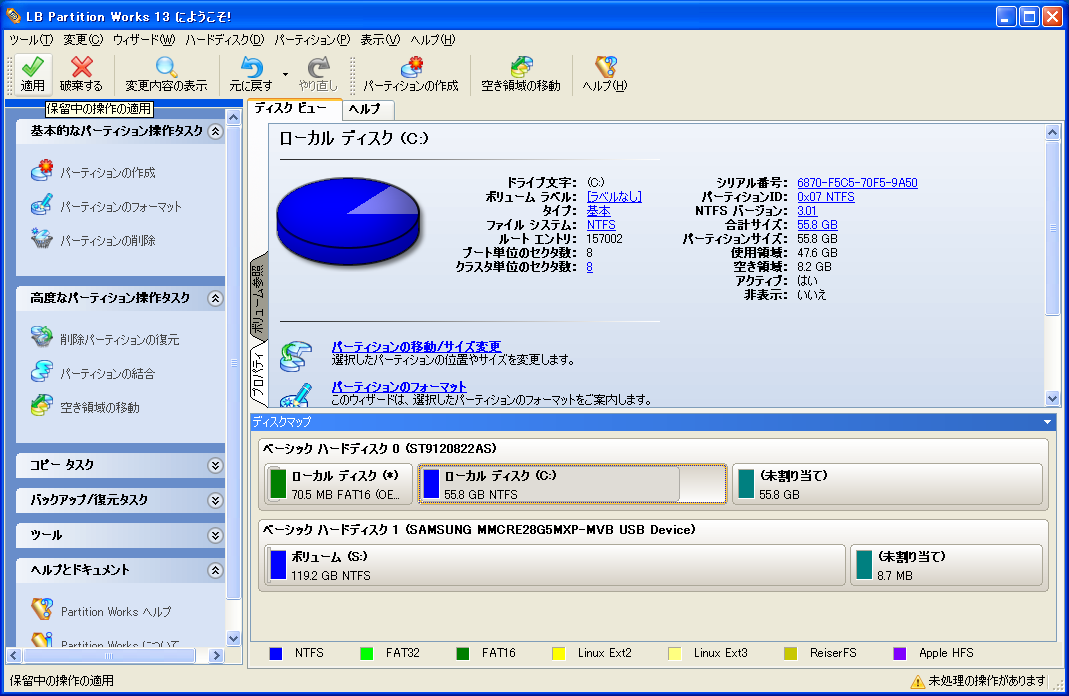Image resolution: width=1069 pixels, height=696 pixels.
Task: Click 空き領域の移動 icon in the toolbar
Action: pos(521,68)
